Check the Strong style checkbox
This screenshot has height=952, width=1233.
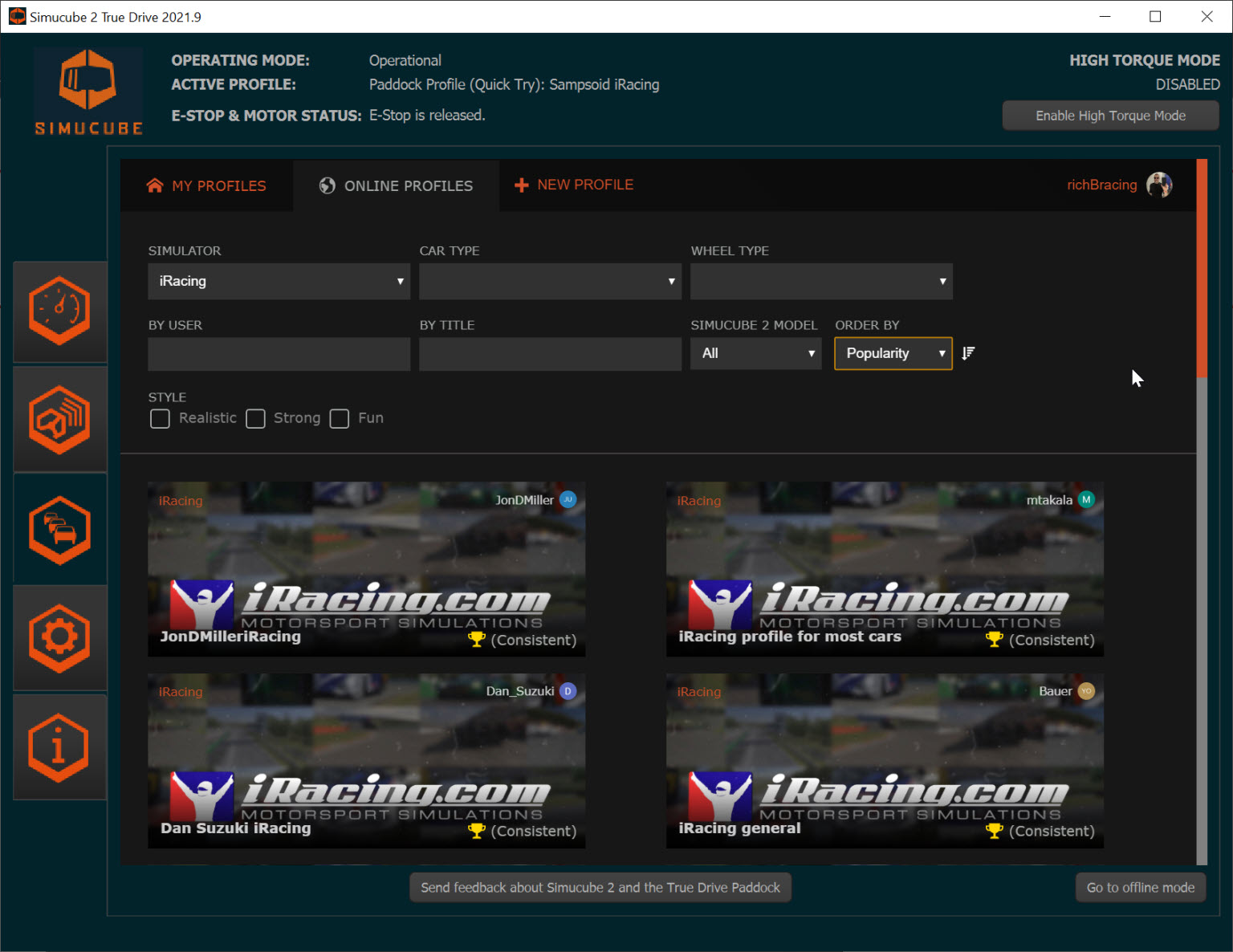coord(255,418)
